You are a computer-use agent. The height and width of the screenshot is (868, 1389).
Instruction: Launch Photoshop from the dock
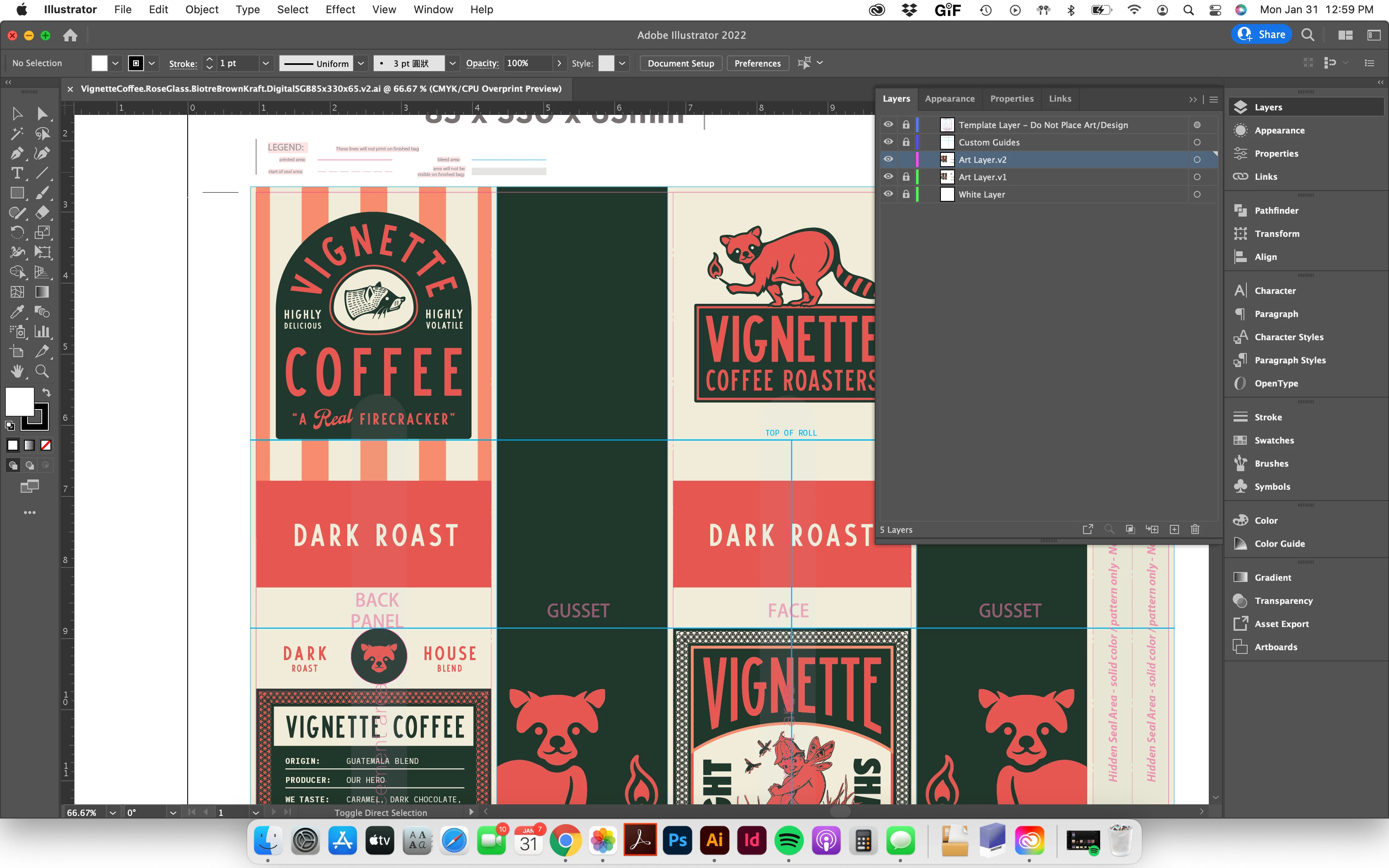click(677, 841)
